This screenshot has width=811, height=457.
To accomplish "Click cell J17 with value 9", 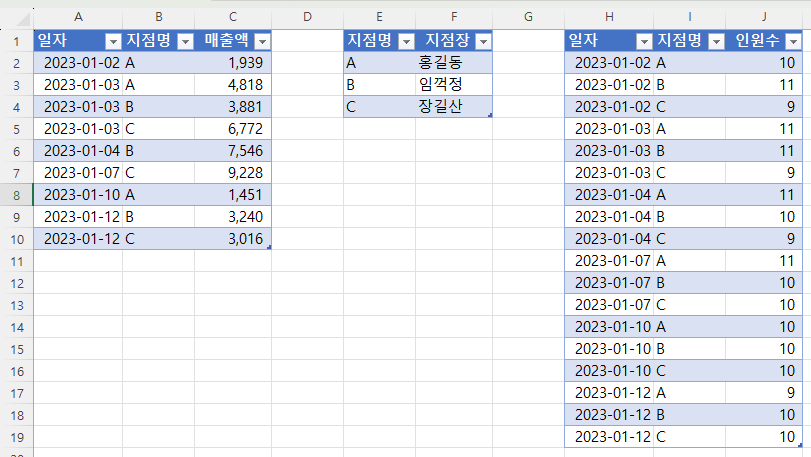I will pos(764,393).
